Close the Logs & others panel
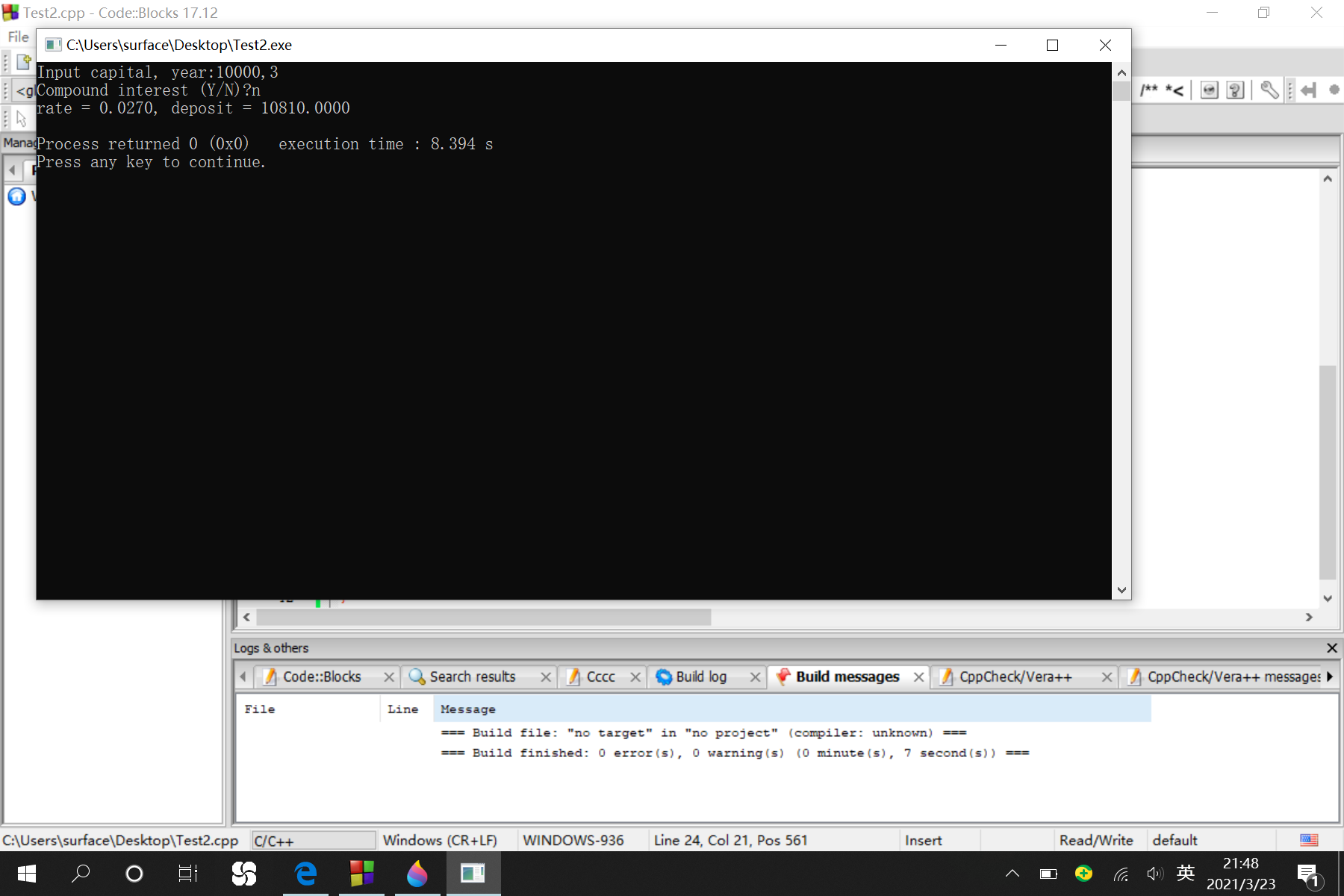1344x896 pixels. (1331, 647)
